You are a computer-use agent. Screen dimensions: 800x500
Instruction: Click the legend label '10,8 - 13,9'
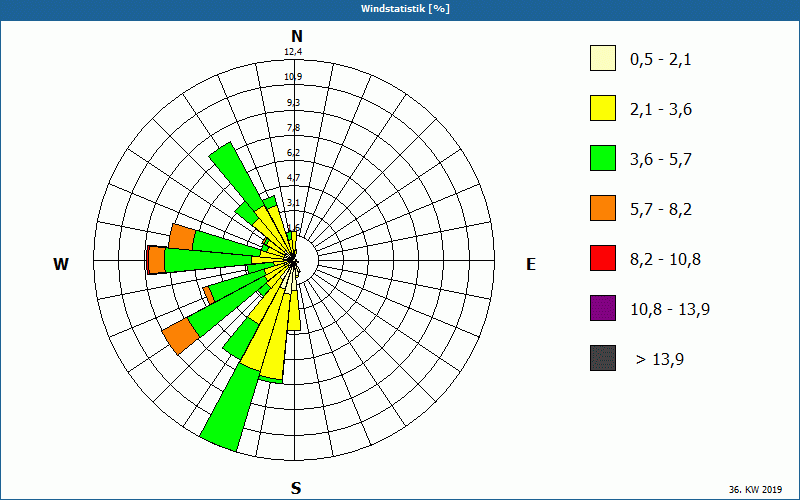pyautogui.click(x=670, y=310)
